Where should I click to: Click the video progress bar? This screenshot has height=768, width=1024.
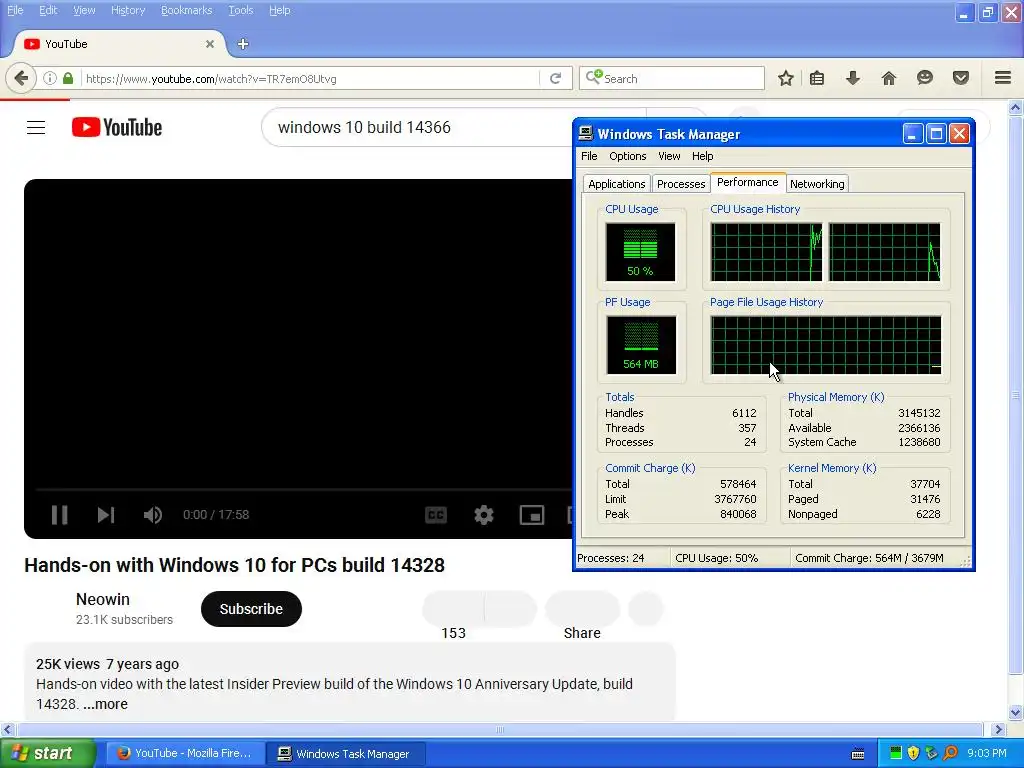[304, 488]
